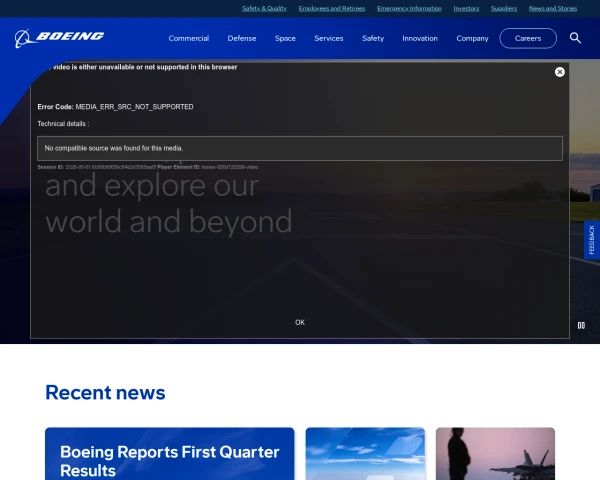Click OK in the error dialog
Image resolution: width=600 pixels, height=480 pixels.
[x=300, y=322]
